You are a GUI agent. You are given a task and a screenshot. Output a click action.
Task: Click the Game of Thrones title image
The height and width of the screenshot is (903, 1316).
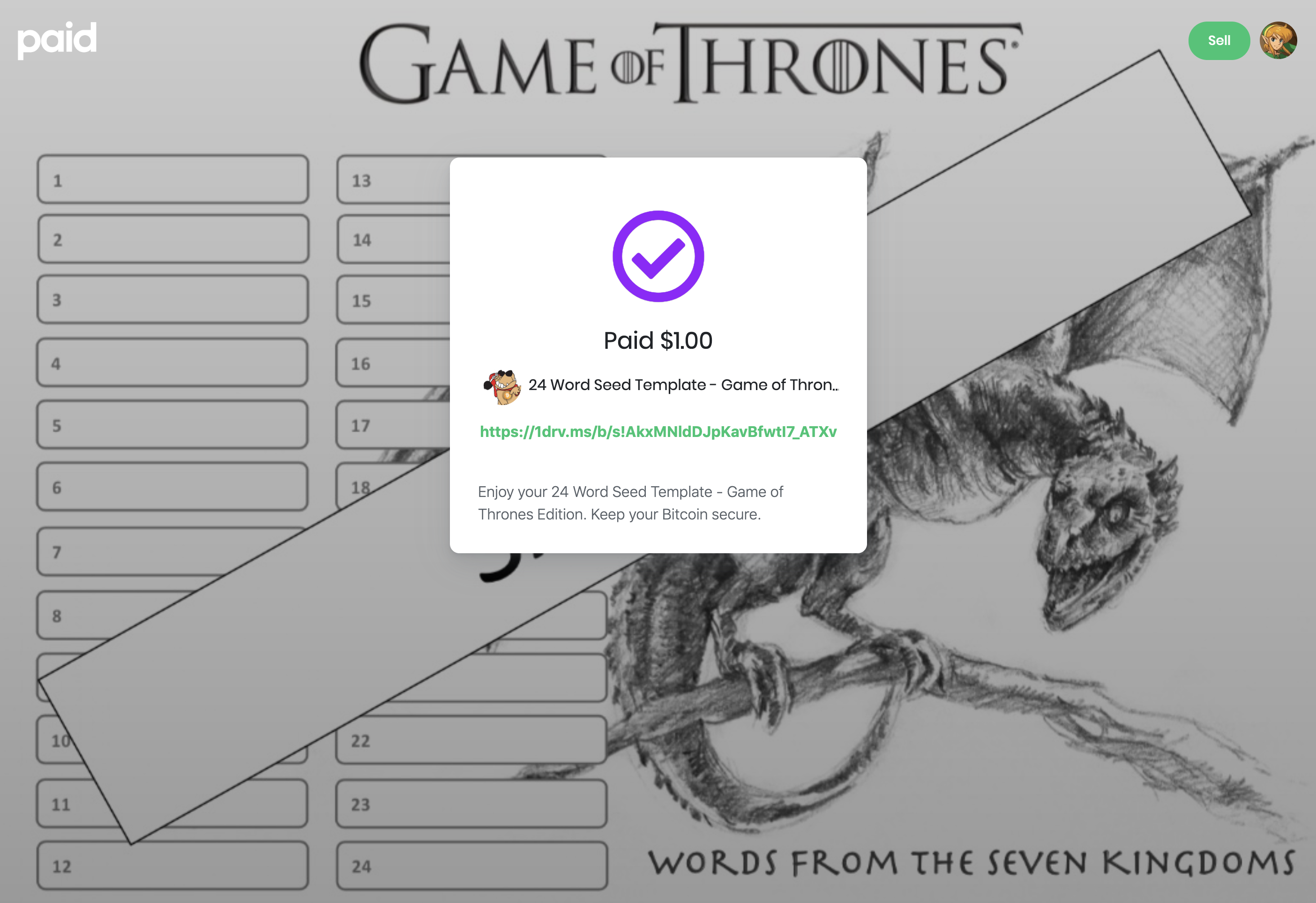[689, 63]
